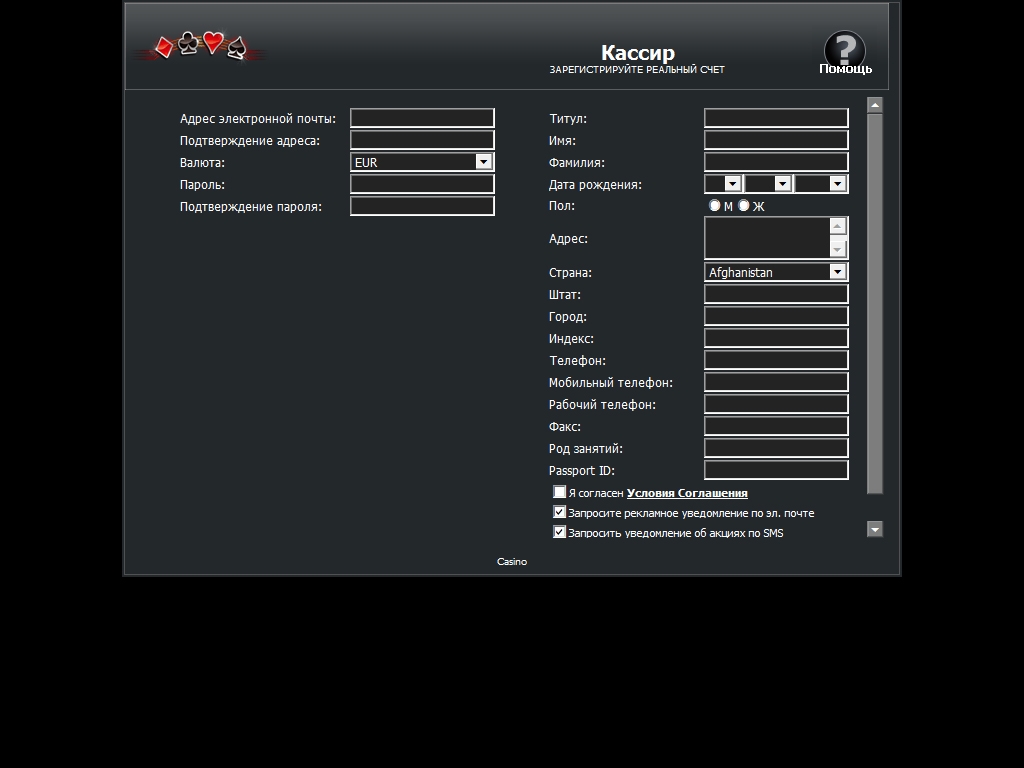Image resolution: width=1024 pixels, height=768 pixels.
Task: Open the Условия Соглашения link
Action: click(687, 493)
